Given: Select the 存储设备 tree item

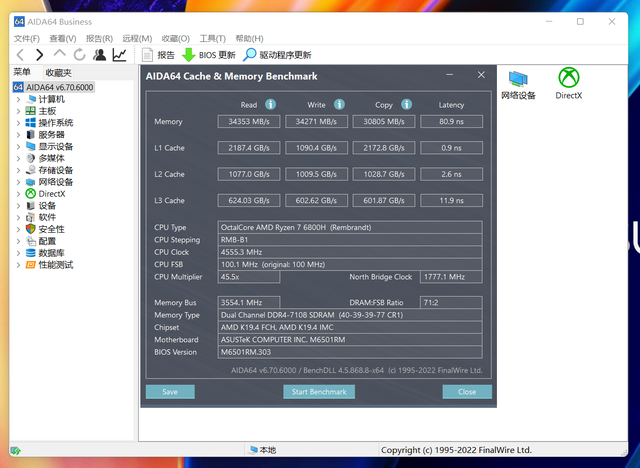Looking at the screenshot, I should (x=55, y=170).
